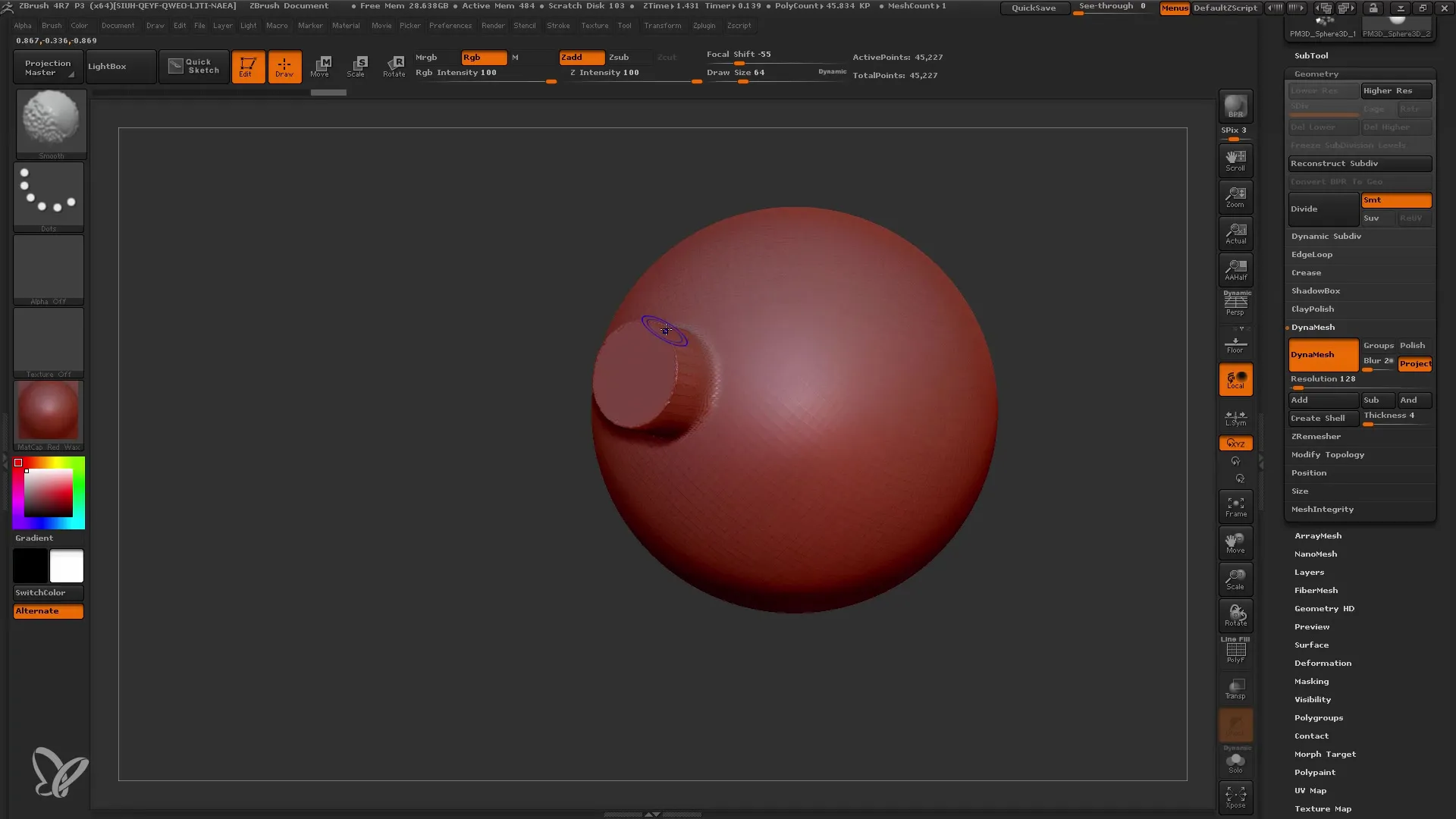Toggle Transp transparency icon
This screenshot has width=1456, height=819.
[1235, 688]
